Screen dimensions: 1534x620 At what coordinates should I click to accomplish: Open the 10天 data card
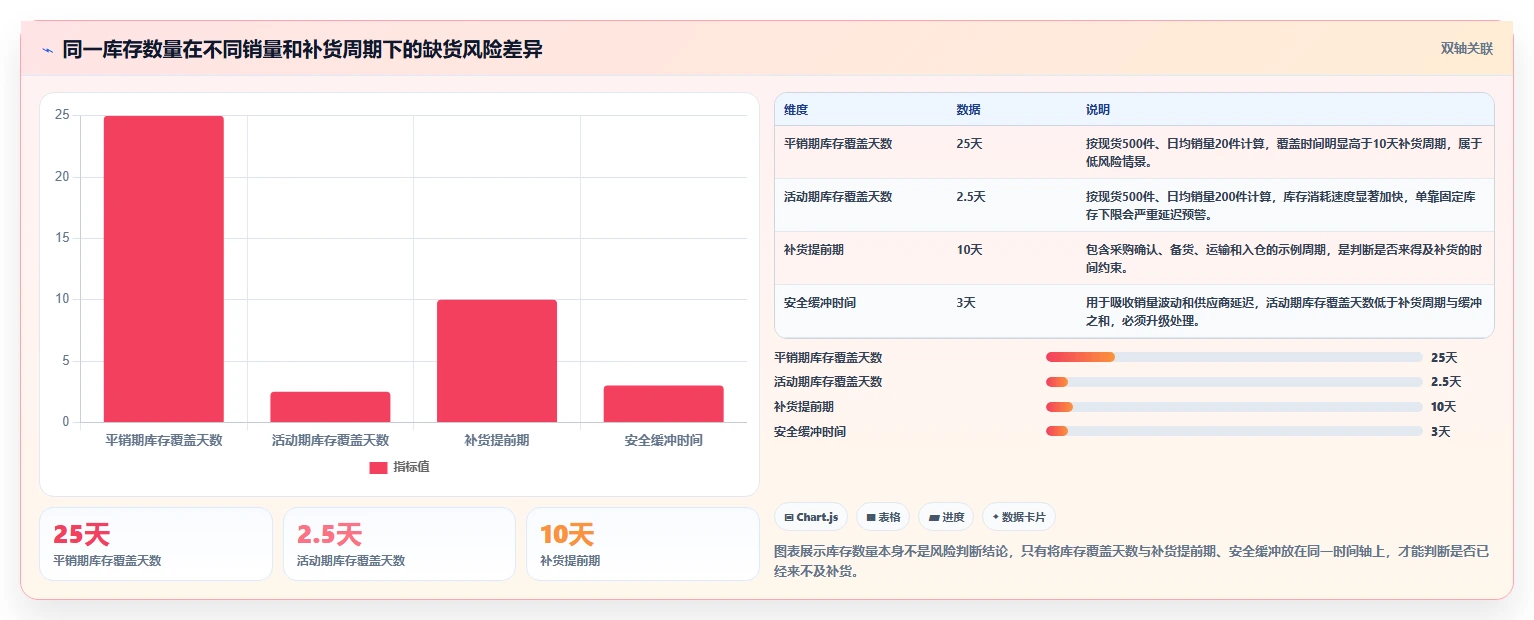(x=643, y=544)
